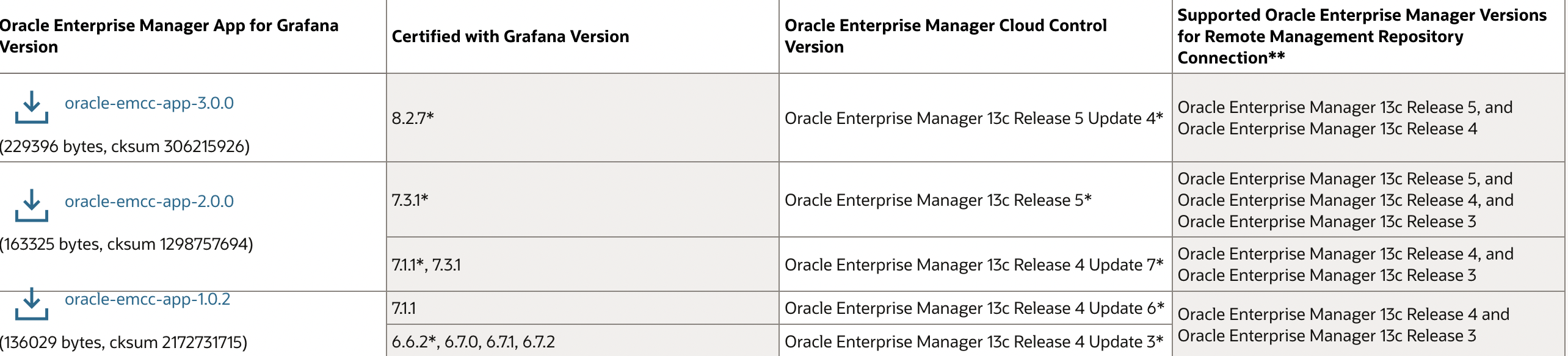Open the oracle-emcc-app-2.0.0 link
This screenshot has width=1568, height=356.
point(149,201)
